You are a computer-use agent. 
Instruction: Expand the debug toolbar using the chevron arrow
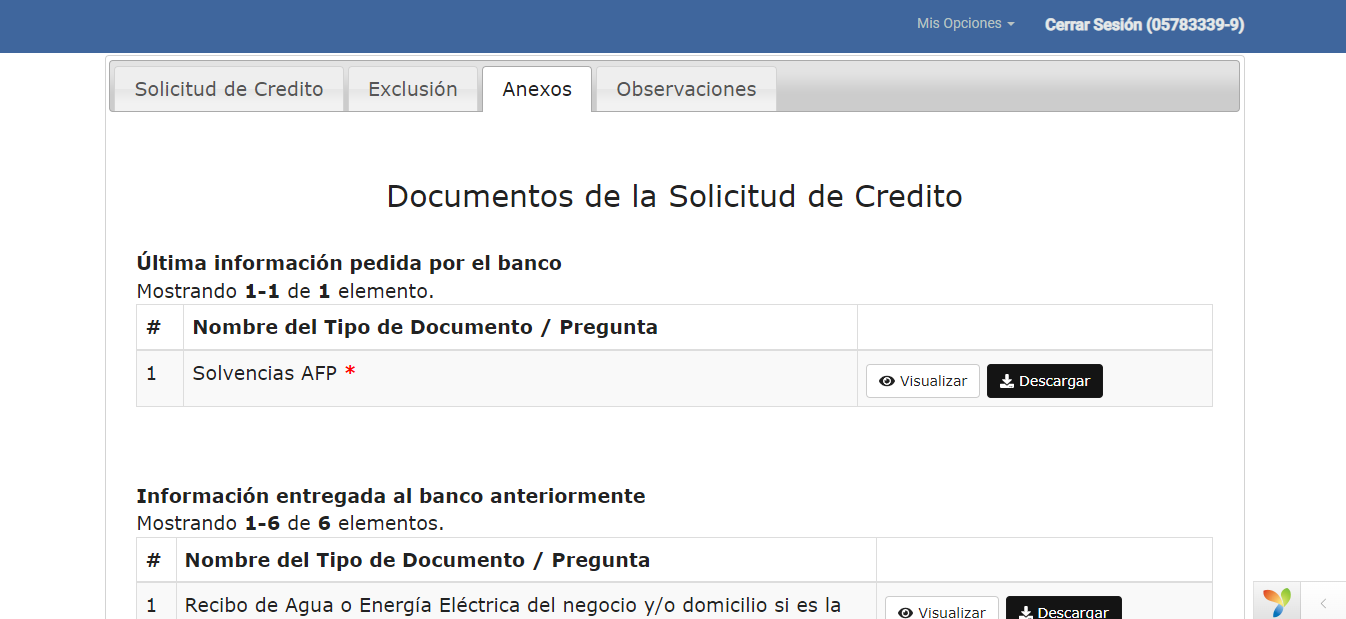tap(1323, 603)
